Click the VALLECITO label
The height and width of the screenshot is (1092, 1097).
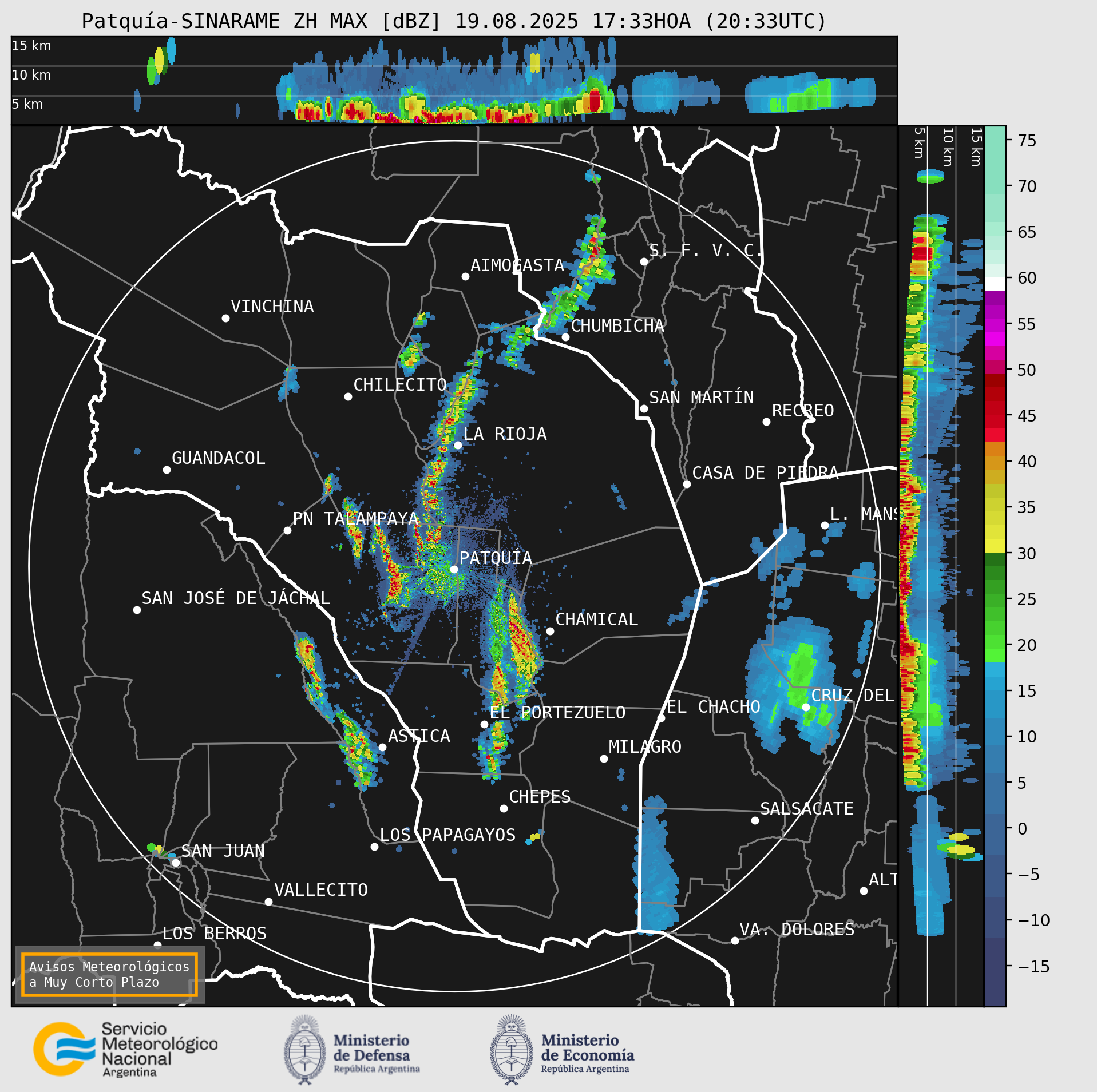point(321,890)
